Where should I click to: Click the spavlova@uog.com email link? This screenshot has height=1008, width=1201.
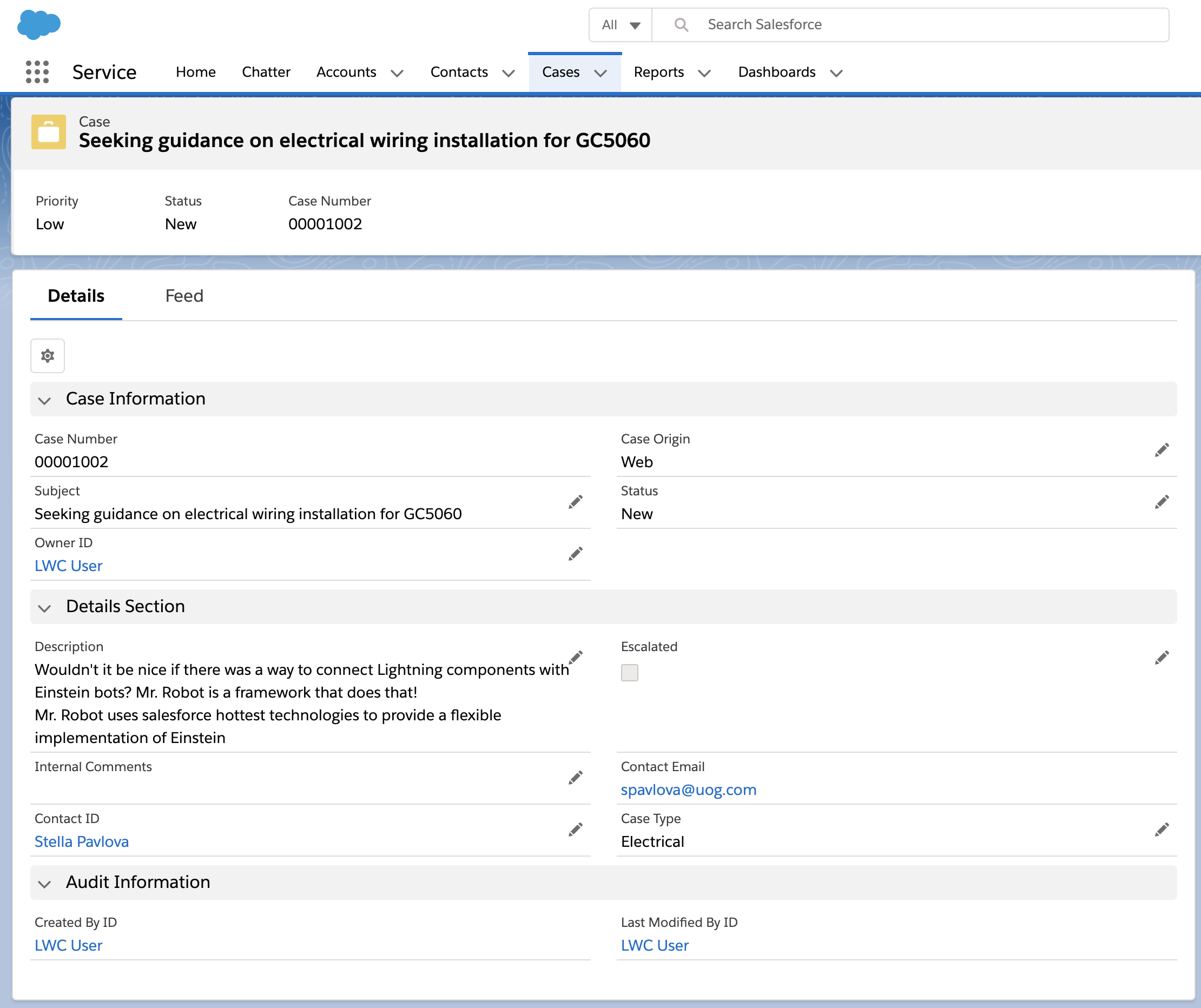coord(688,790)
